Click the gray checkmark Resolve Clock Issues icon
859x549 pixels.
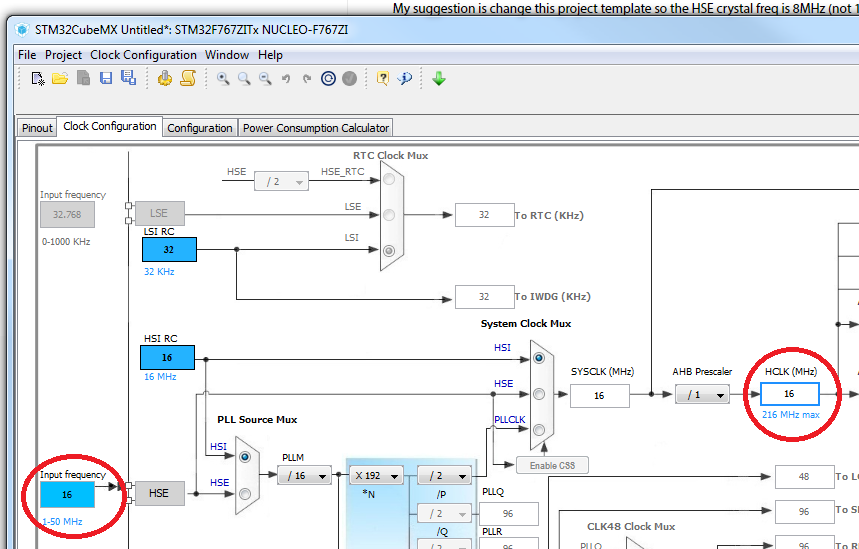click(350, 79)
